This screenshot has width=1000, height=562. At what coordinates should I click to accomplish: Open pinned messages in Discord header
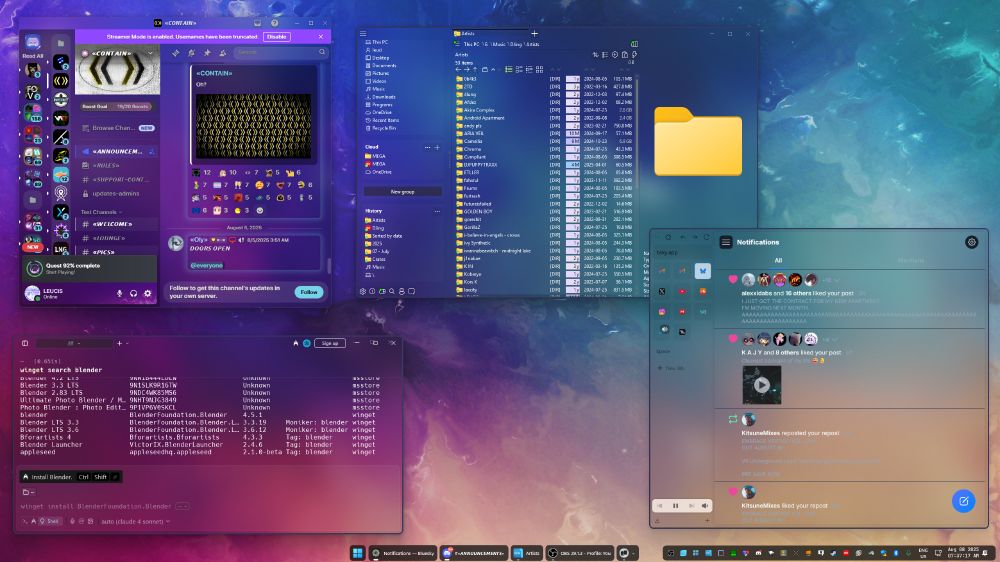(207, 53)
